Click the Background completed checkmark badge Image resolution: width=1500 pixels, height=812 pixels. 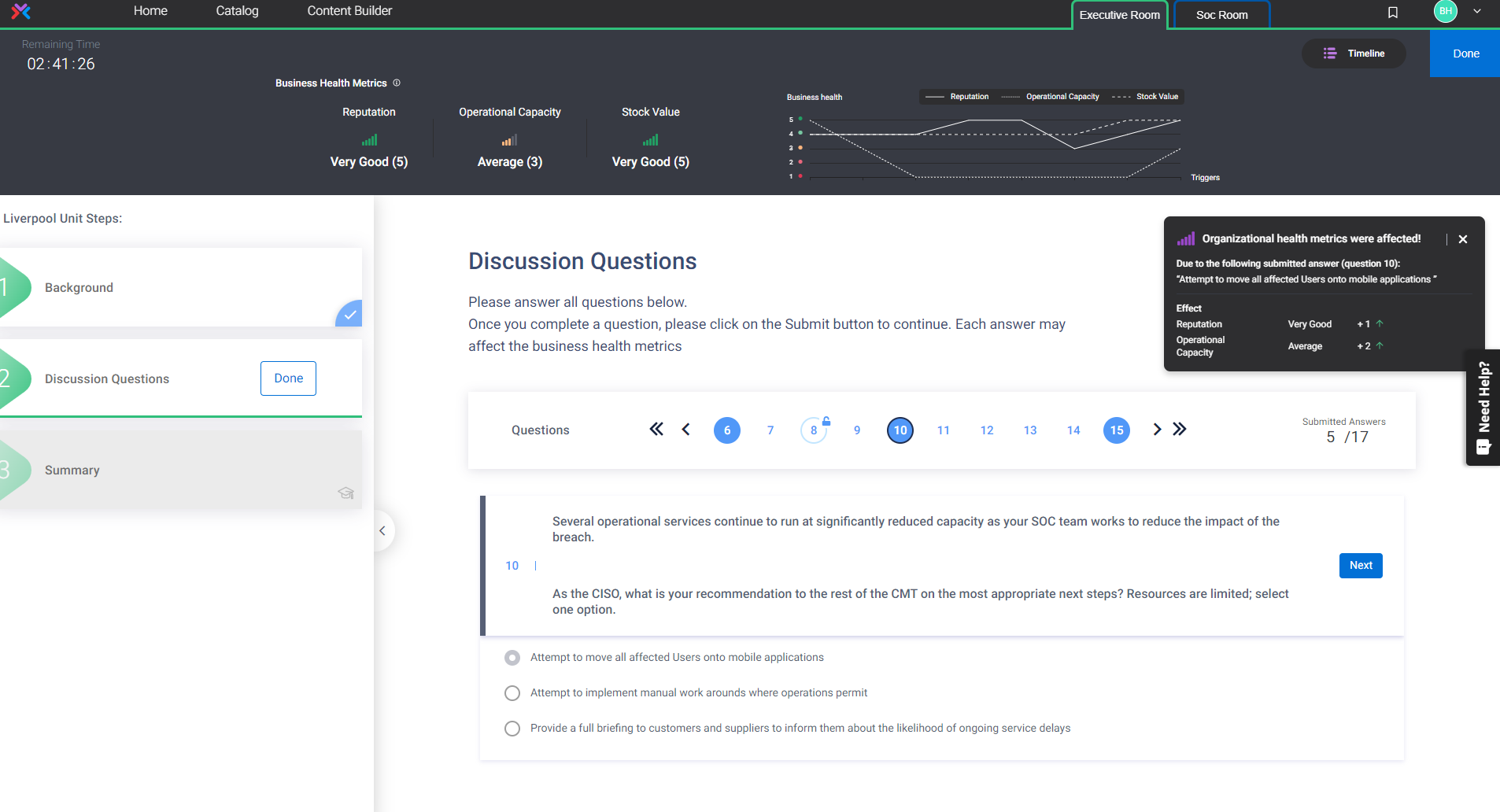click(350, 315)
